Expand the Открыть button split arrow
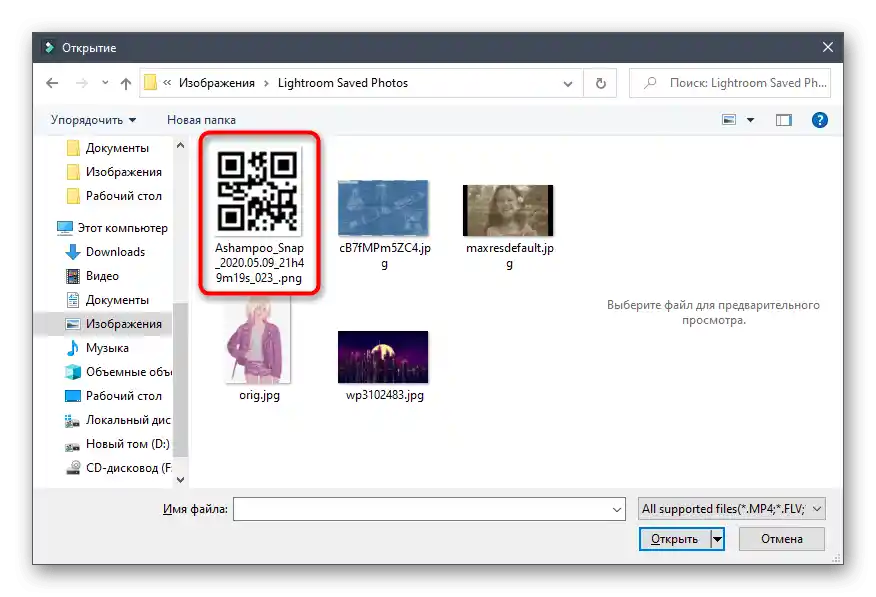 coord(717,539)
